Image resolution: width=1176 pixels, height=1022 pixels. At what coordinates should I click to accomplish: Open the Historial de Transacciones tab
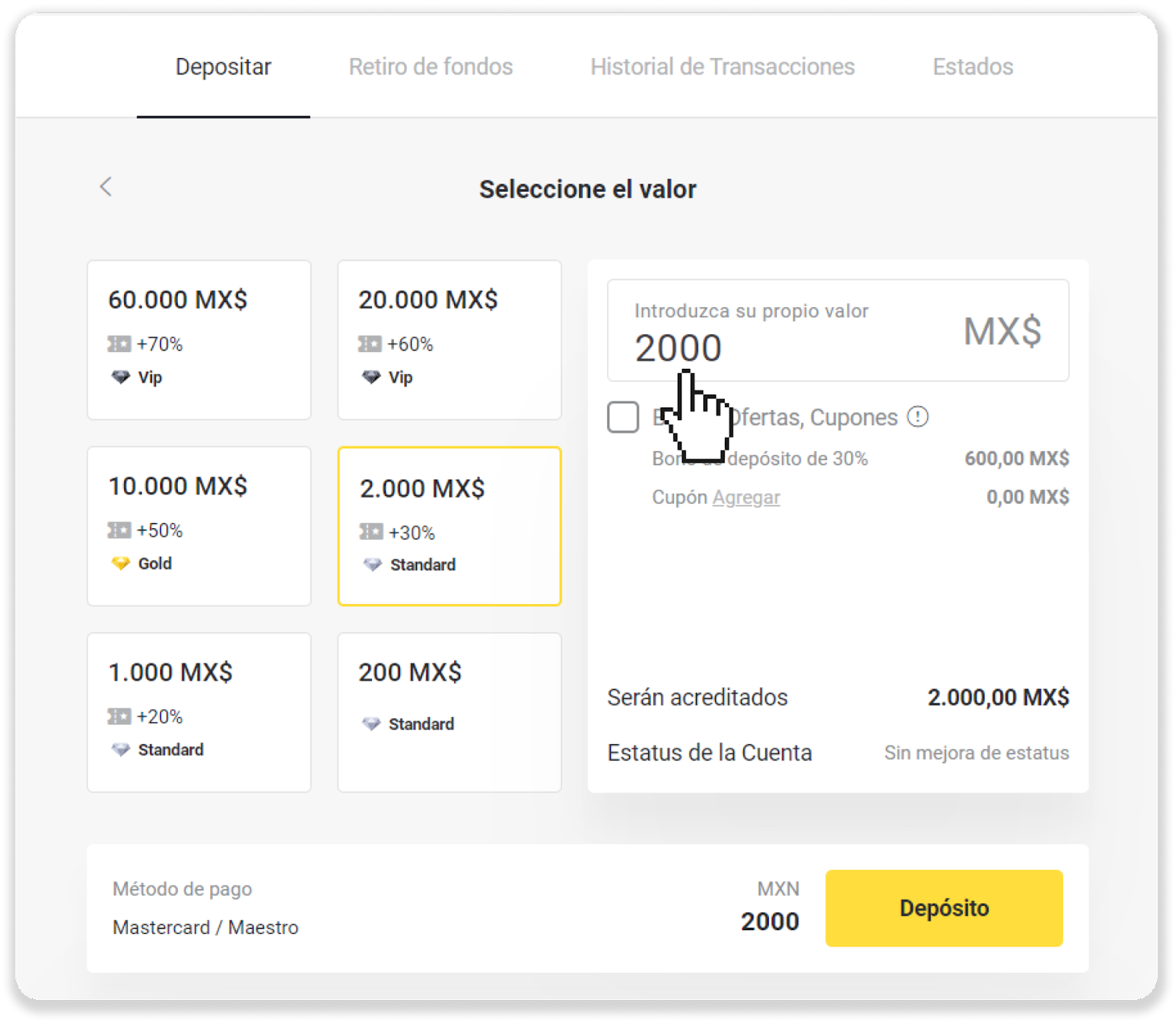[x=723, y=67]
